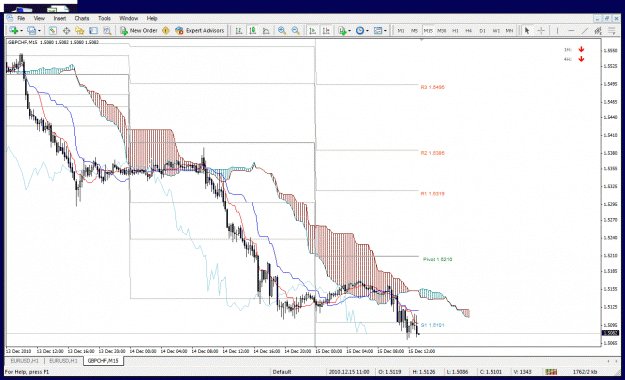Screen dimensions: 625x380
Task: Open the File menu
Action: (21, 18)
